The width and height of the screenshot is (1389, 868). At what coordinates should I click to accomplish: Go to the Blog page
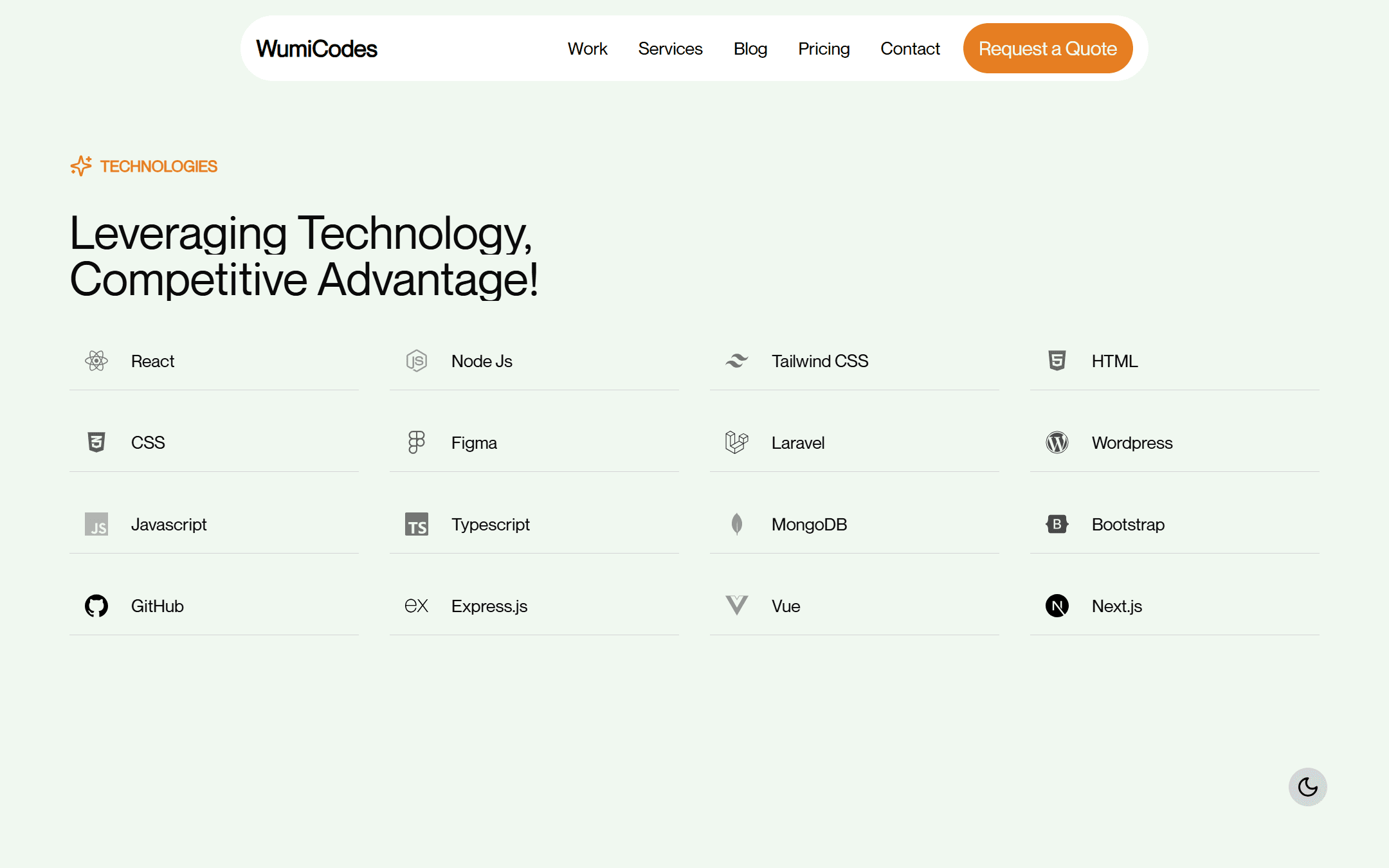(x=750, y=49)
